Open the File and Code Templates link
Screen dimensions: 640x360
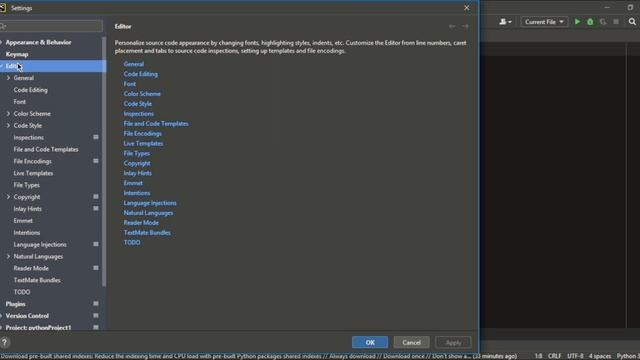click(156, 123)
